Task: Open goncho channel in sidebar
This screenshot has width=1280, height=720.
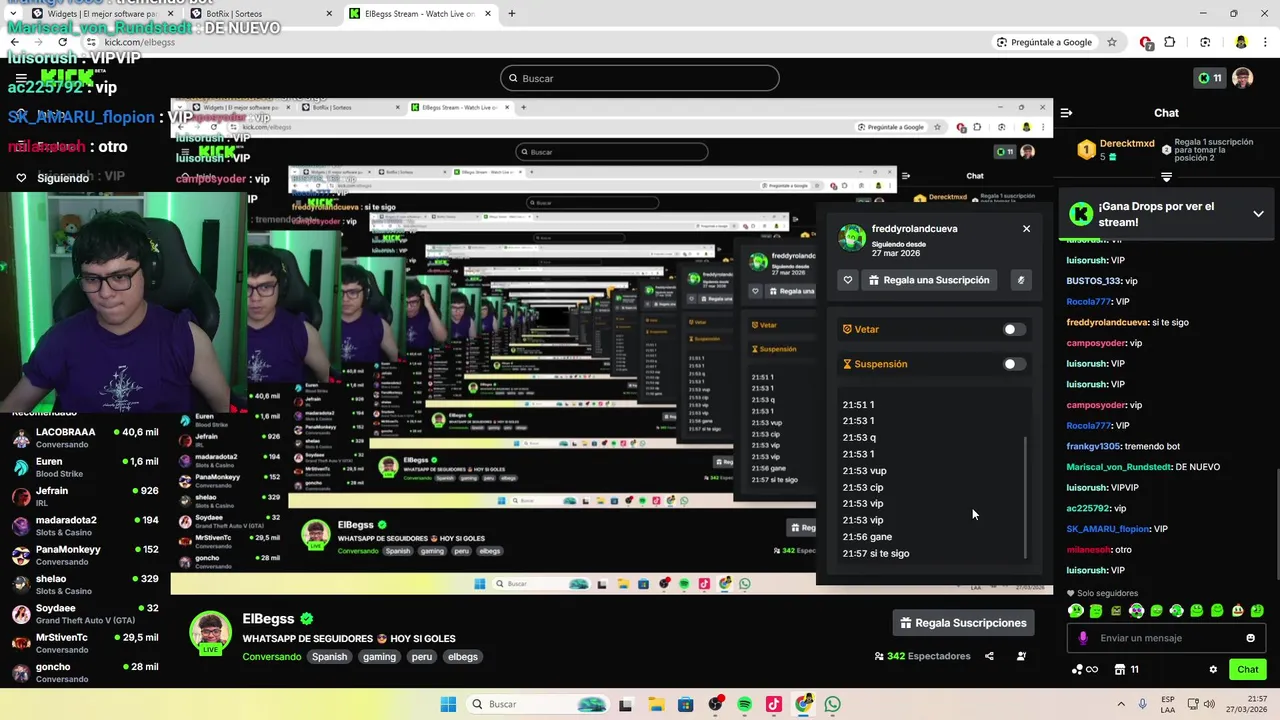Action: click(x=85, y=673)
